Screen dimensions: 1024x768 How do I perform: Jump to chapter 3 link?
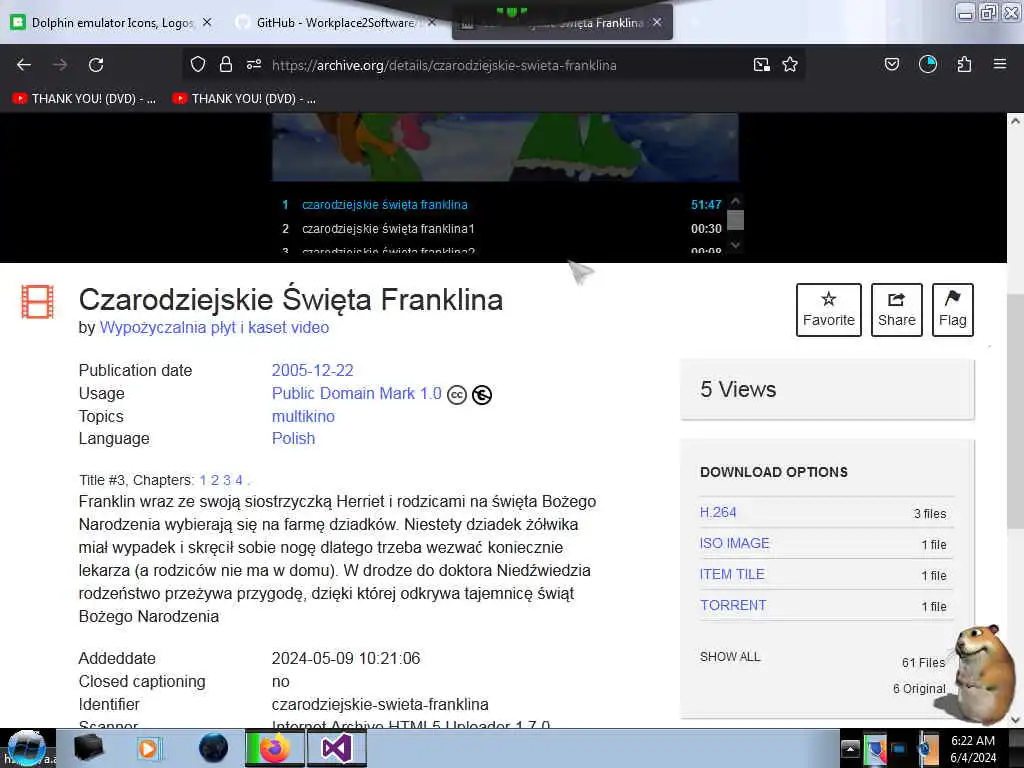[x=227, y=480]
